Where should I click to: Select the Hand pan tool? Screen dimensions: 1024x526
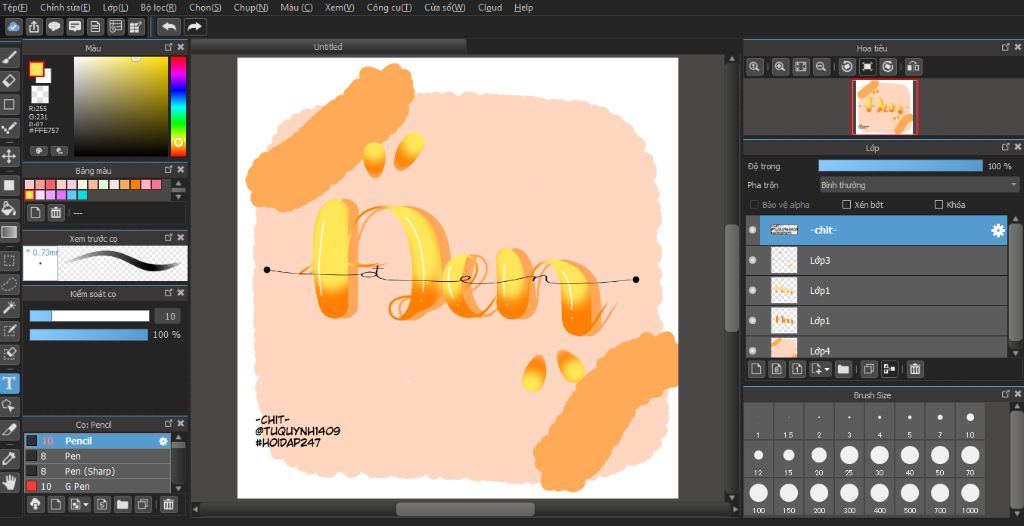[9, 482]
